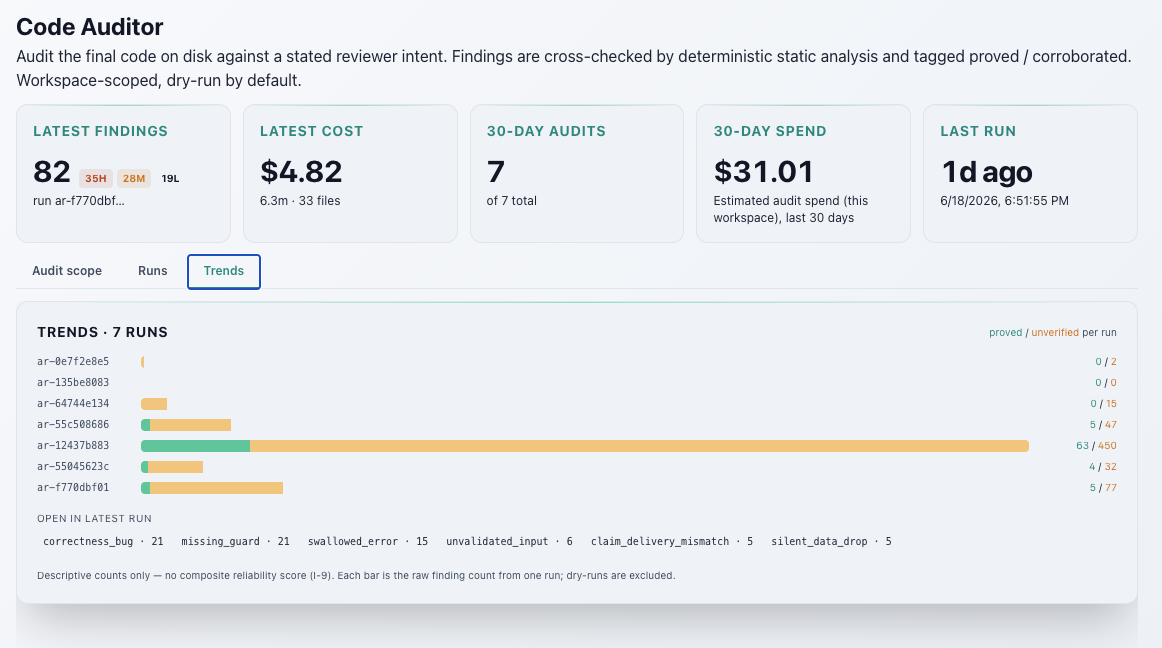
Task: Click the unvalidated_input · 6 tag
Action: [509, 542]
